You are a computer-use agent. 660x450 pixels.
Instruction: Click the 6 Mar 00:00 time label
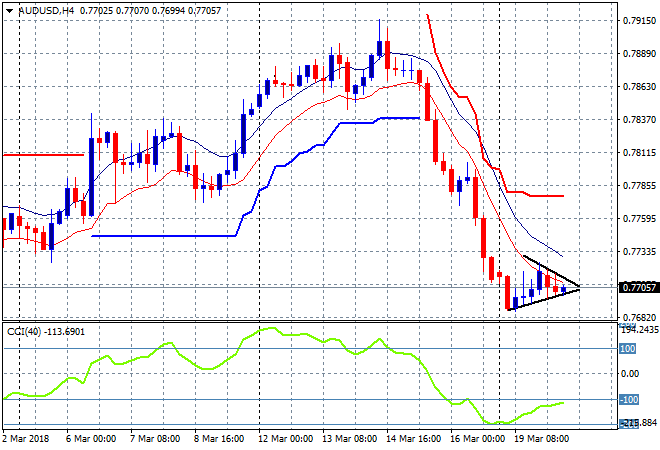90,439
